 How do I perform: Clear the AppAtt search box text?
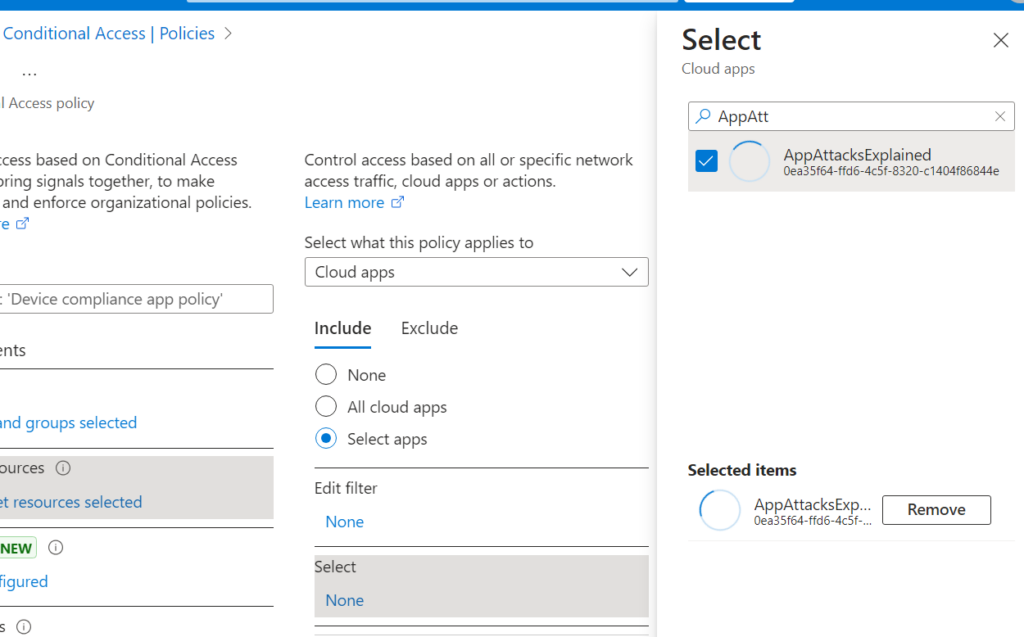(x=999, y=116)
